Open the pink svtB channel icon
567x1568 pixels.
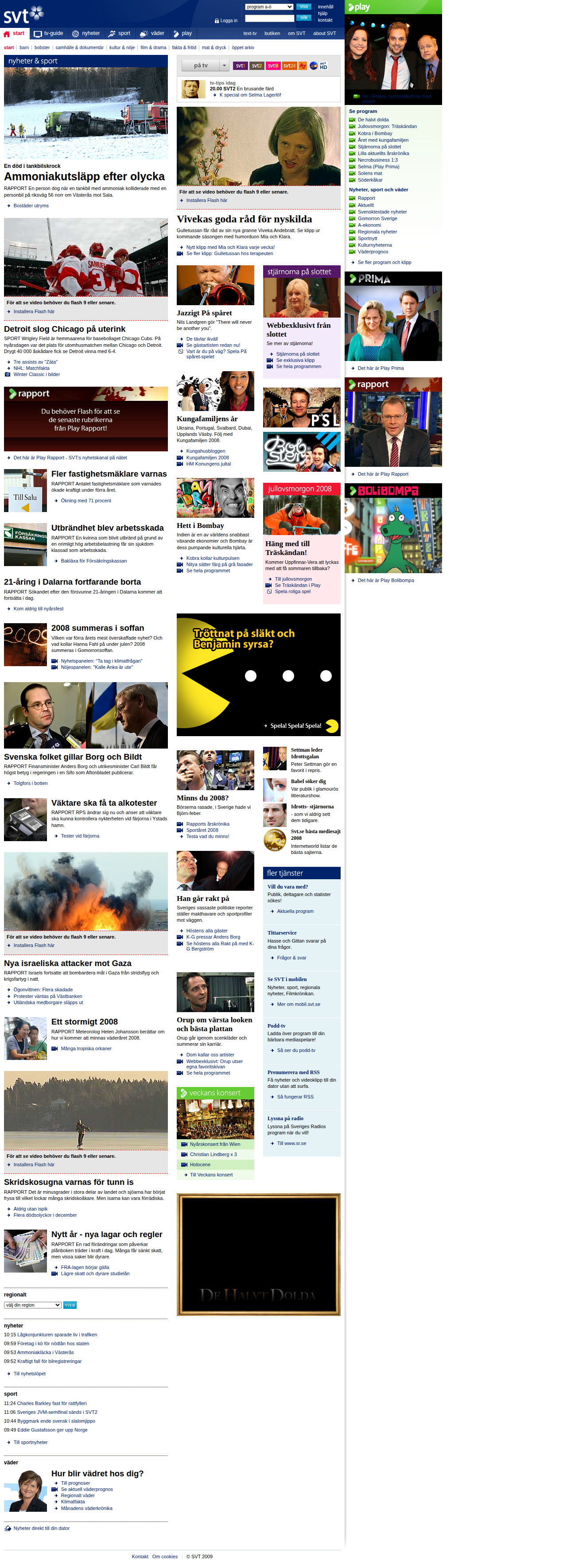pos(273,66)
